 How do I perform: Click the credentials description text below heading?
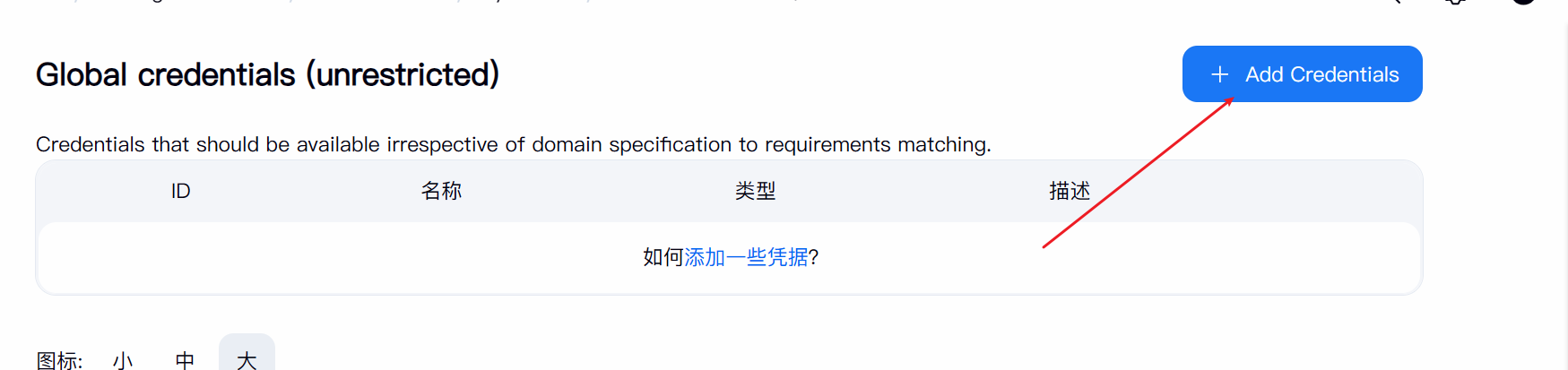coord(513,144)
